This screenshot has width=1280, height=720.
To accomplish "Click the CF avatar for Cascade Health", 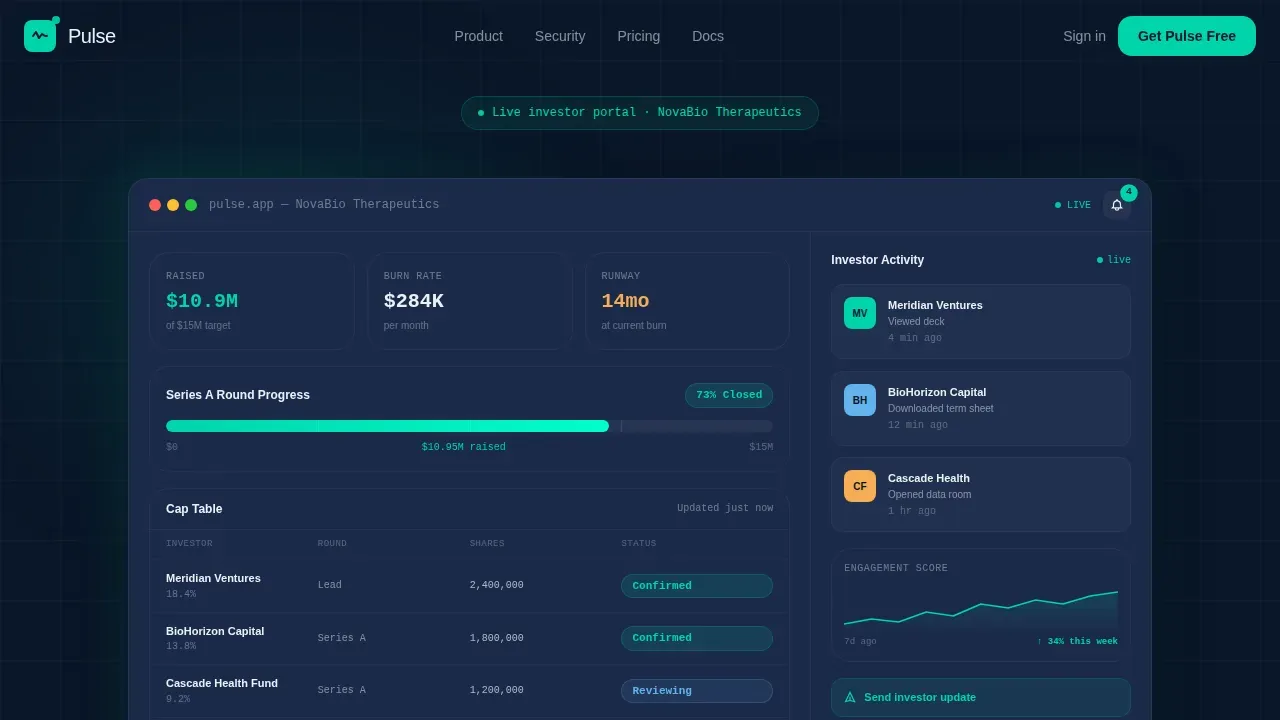I will click(860, 486).
